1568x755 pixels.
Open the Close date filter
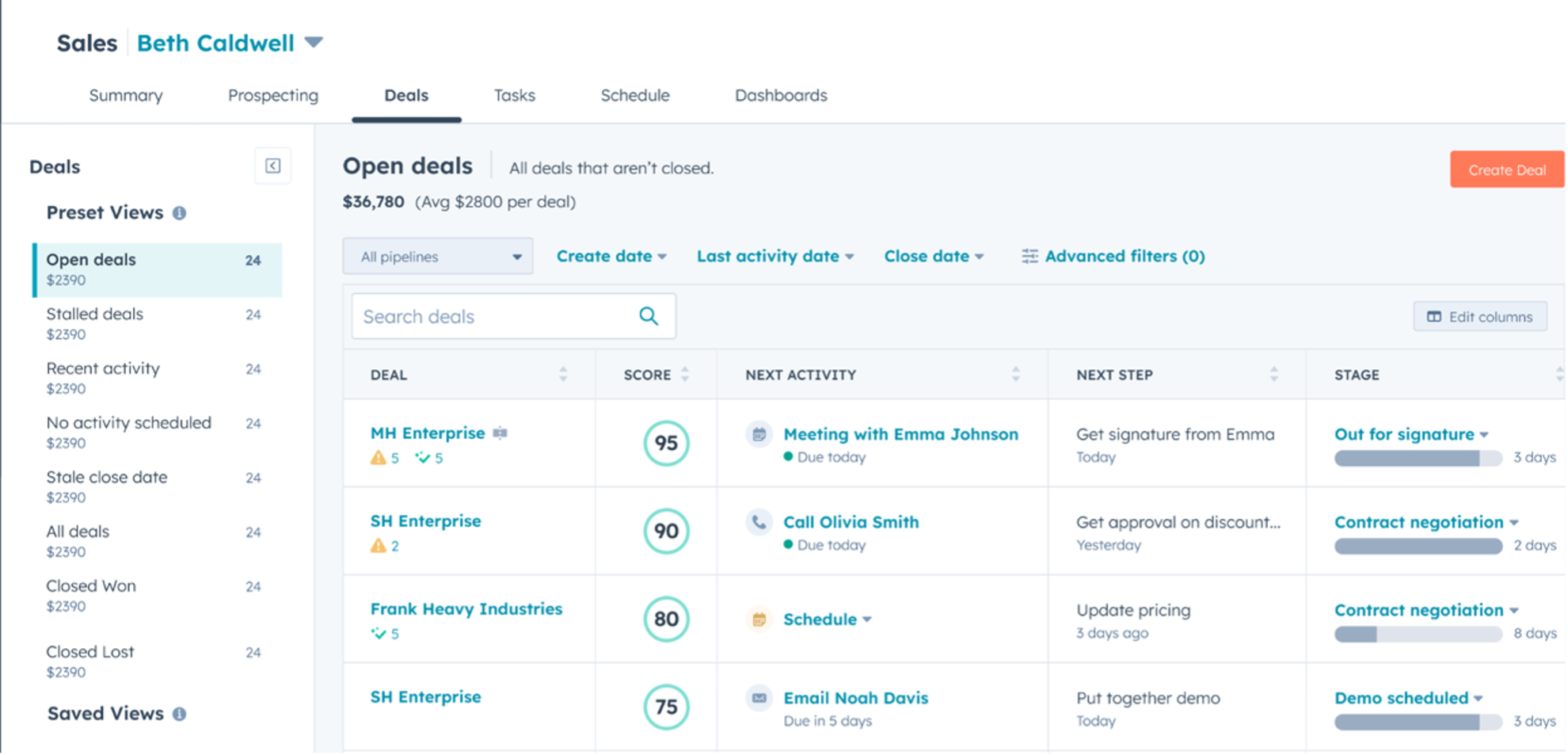coord(934,256)
